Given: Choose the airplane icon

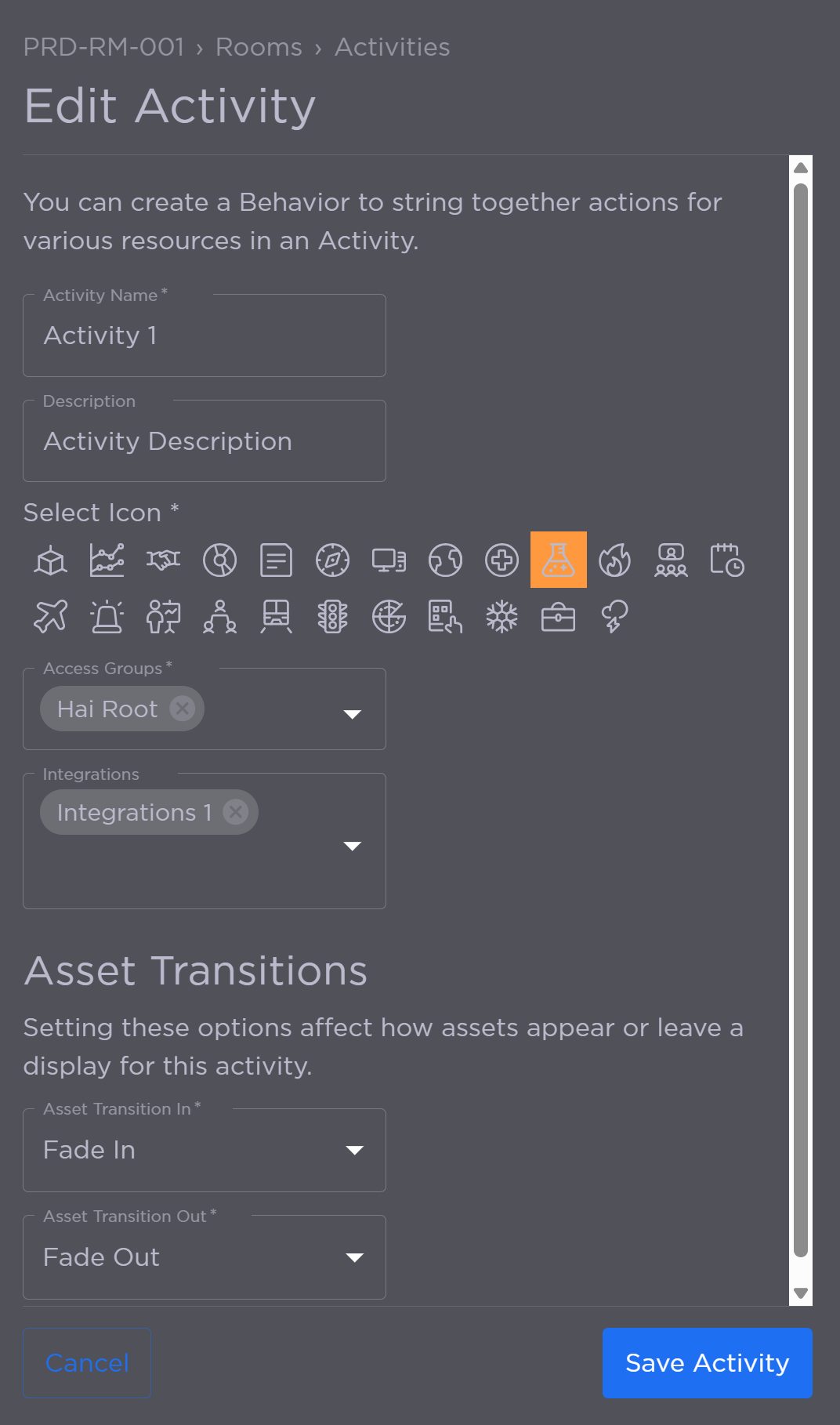Looking at the screenshot, I should tap(50, 616).
